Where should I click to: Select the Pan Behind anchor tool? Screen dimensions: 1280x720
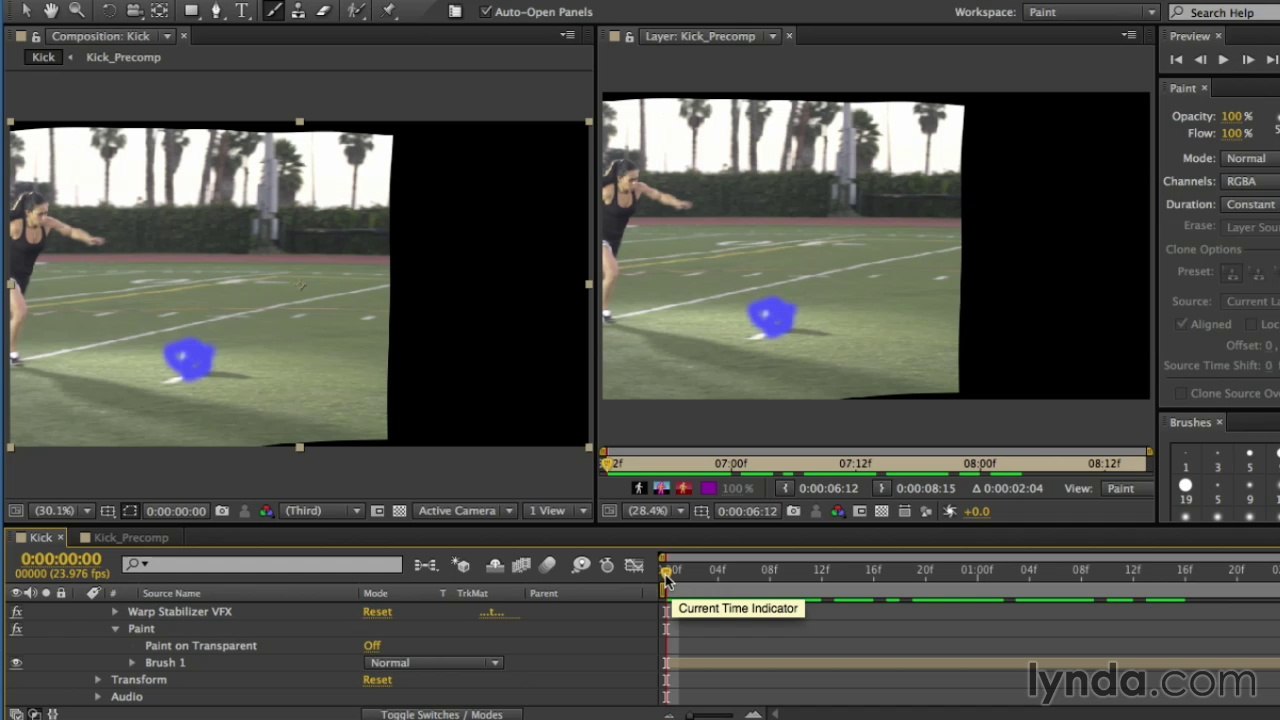[160, 11]
